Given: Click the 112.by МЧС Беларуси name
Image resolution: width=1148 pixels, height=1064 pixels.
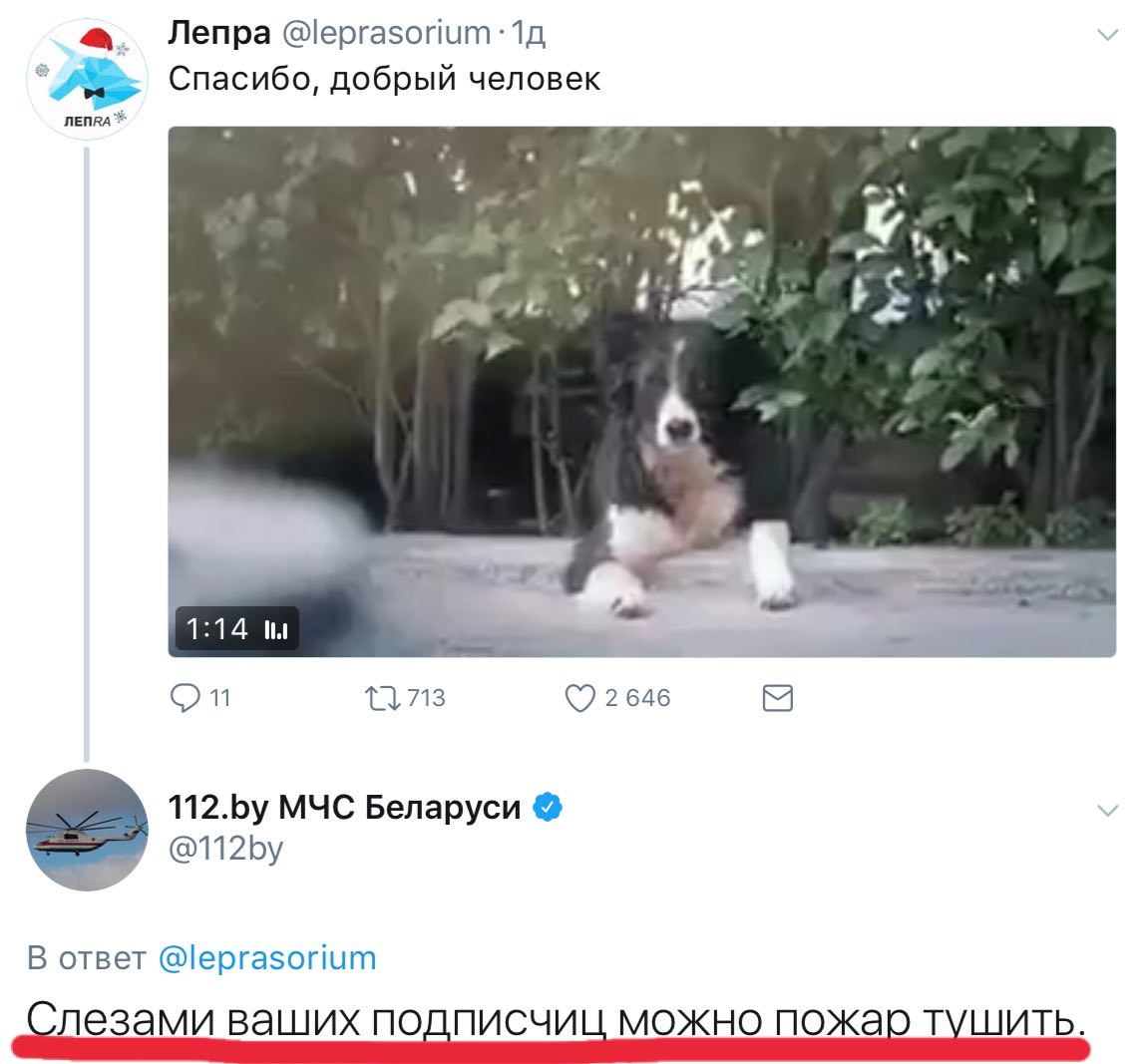Looking at the screenshot, I should [344, 807].
